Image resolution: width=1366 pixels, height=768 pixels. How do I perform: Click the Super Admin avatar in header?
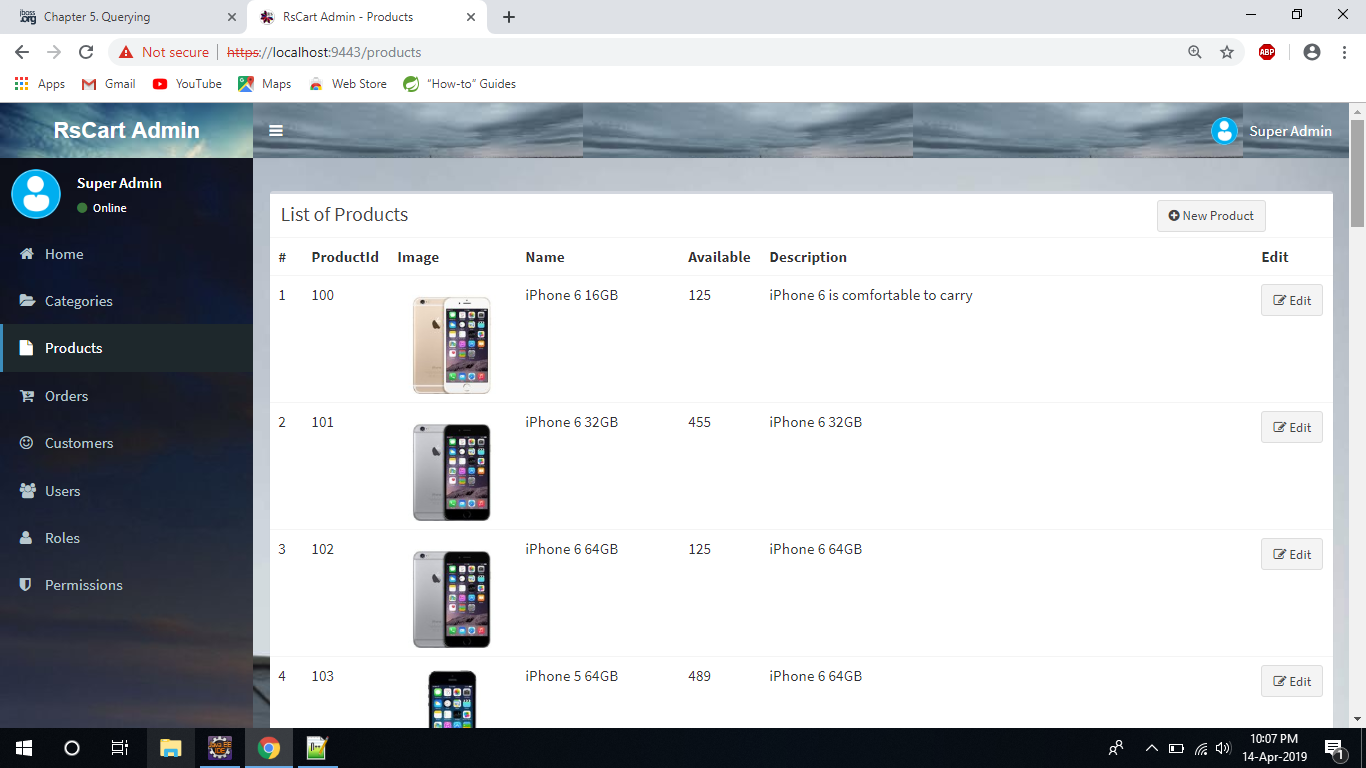pyautogui.click(x=1224, y=131)
